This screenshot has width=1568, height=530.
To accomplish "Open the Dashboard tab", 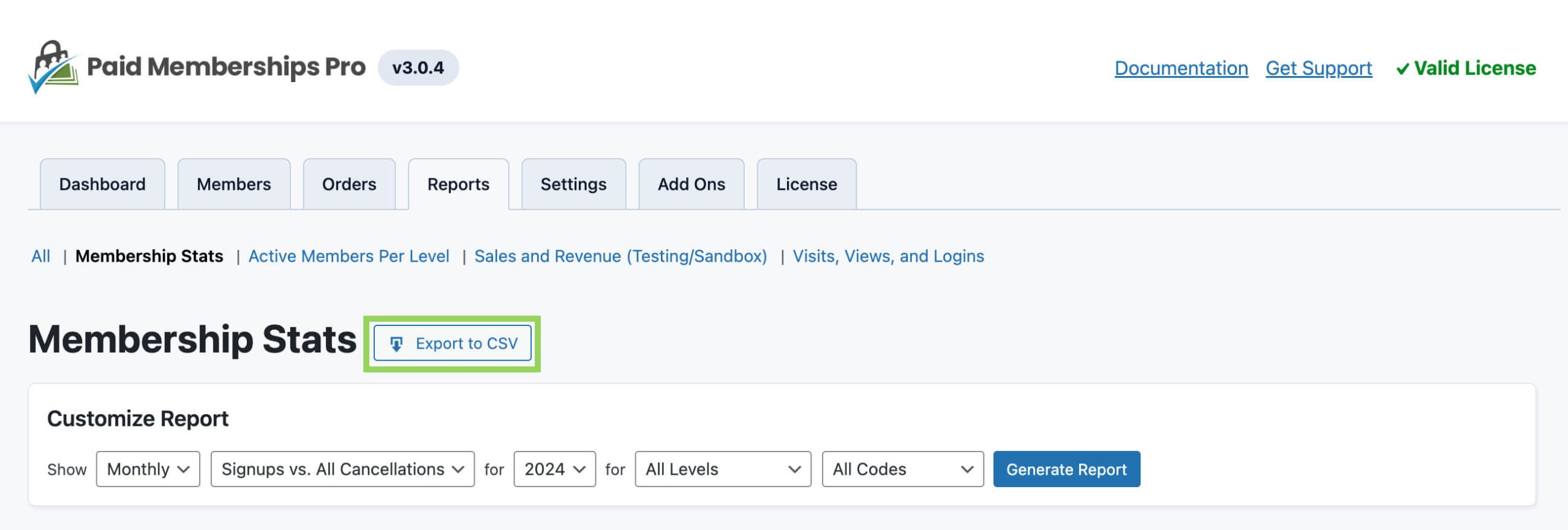I will tap(102, 184).
